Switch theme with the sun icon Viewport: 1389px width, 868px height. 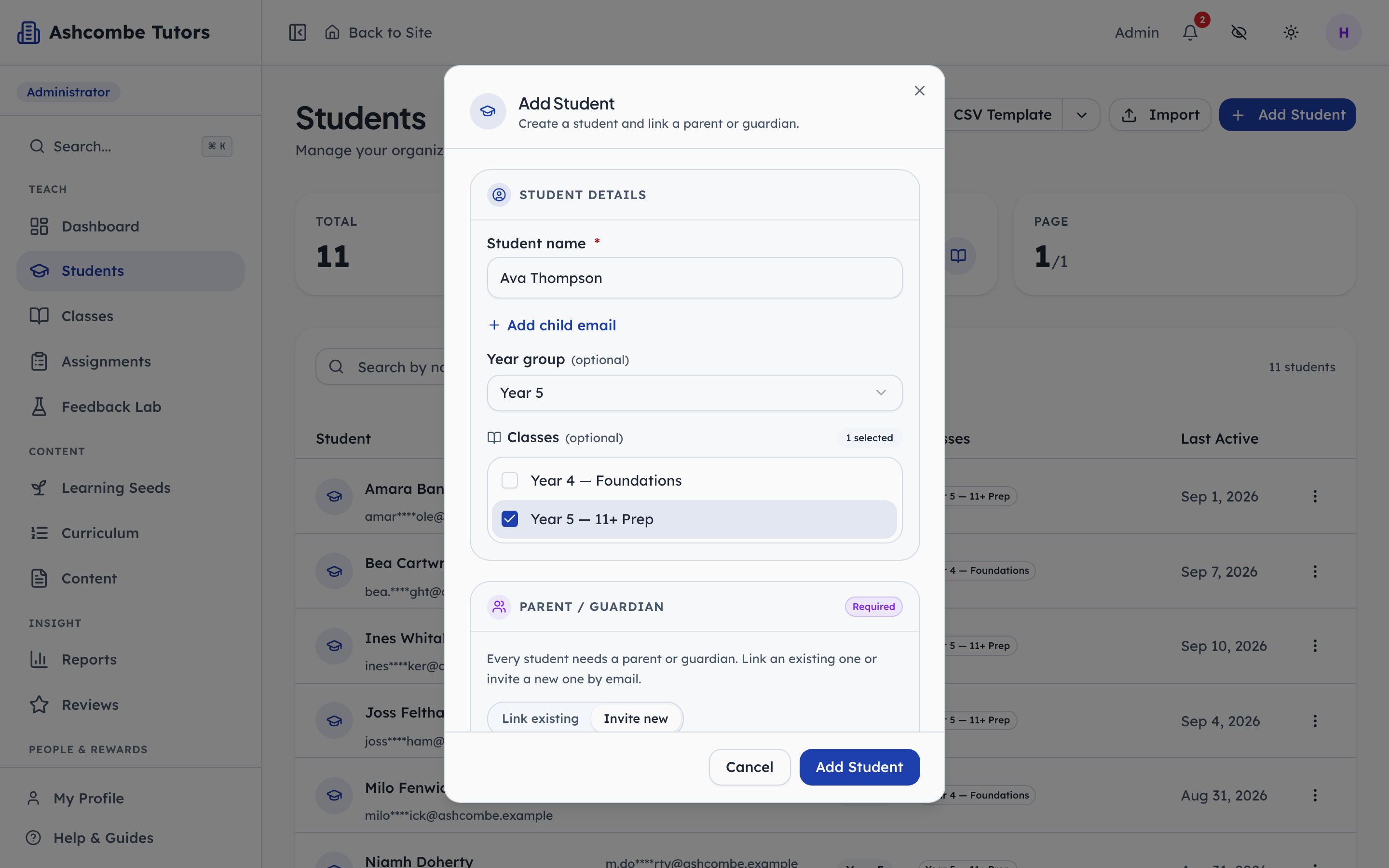click(x=1291, y=33)
